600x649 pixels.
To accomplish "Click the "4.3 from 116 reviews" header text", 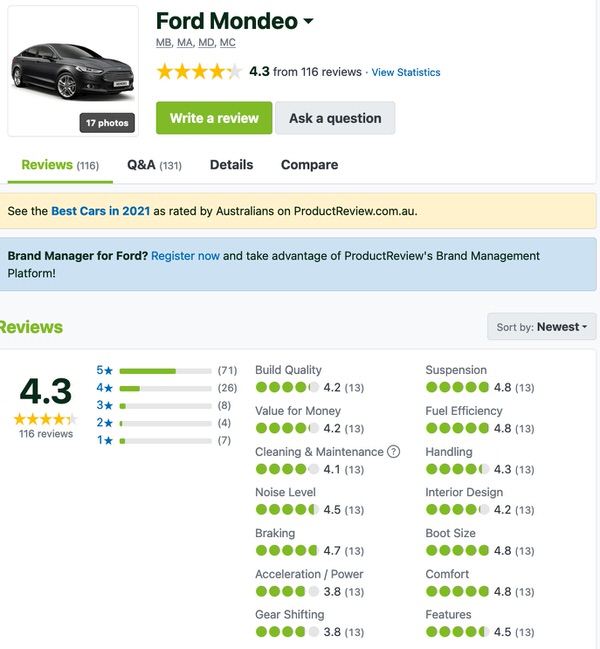I will pyautogui.click(x=305, y=72).
